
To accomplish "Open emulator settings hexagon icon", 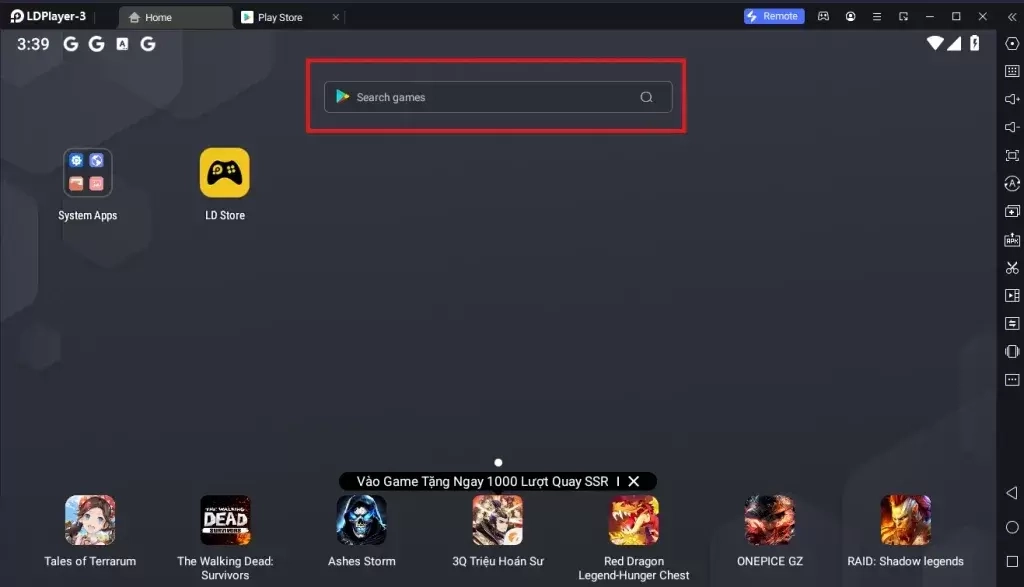I will pos(1012,43).
